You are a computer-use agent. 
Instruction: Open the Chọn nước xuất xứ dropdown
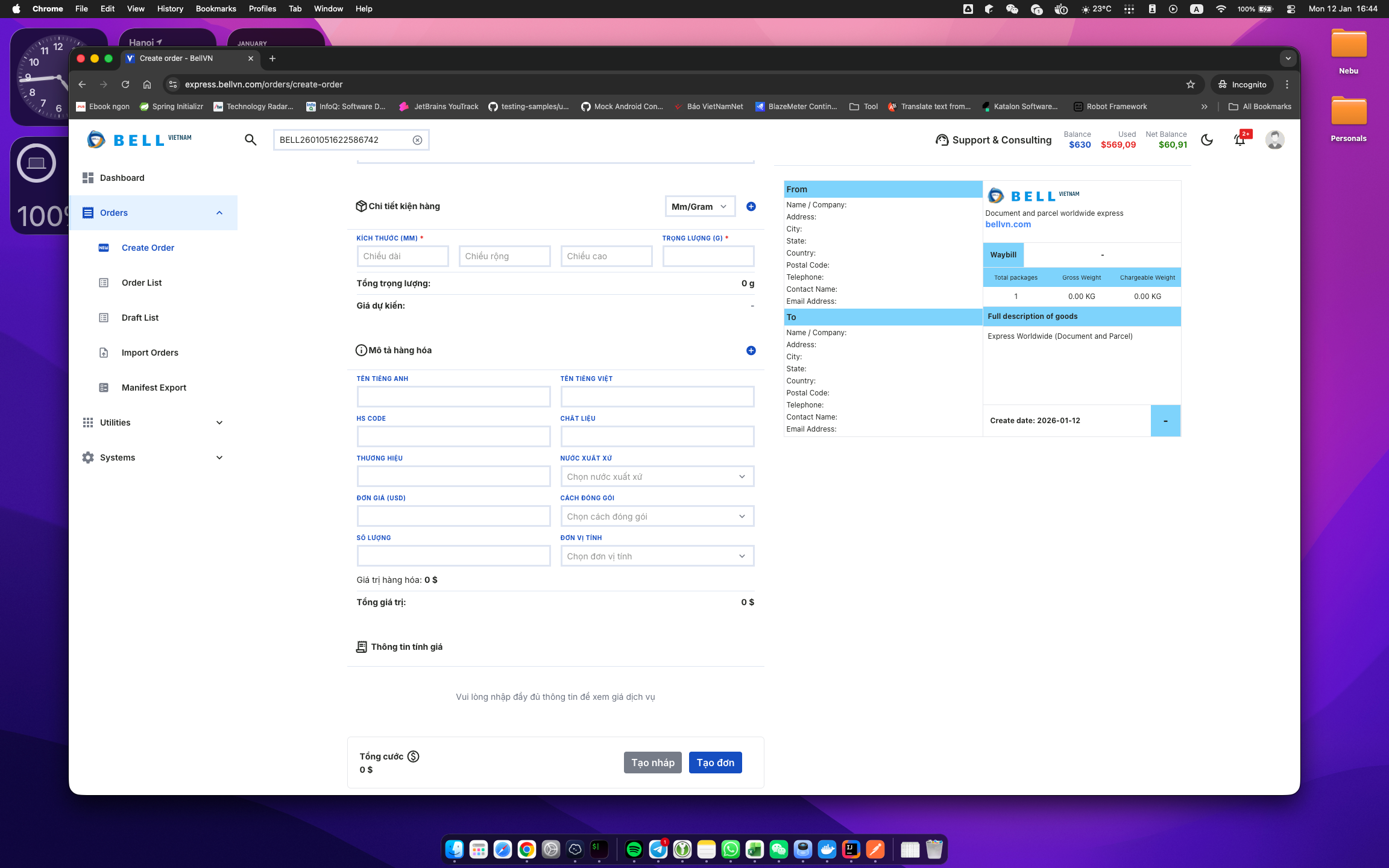(x=657, y=477)
